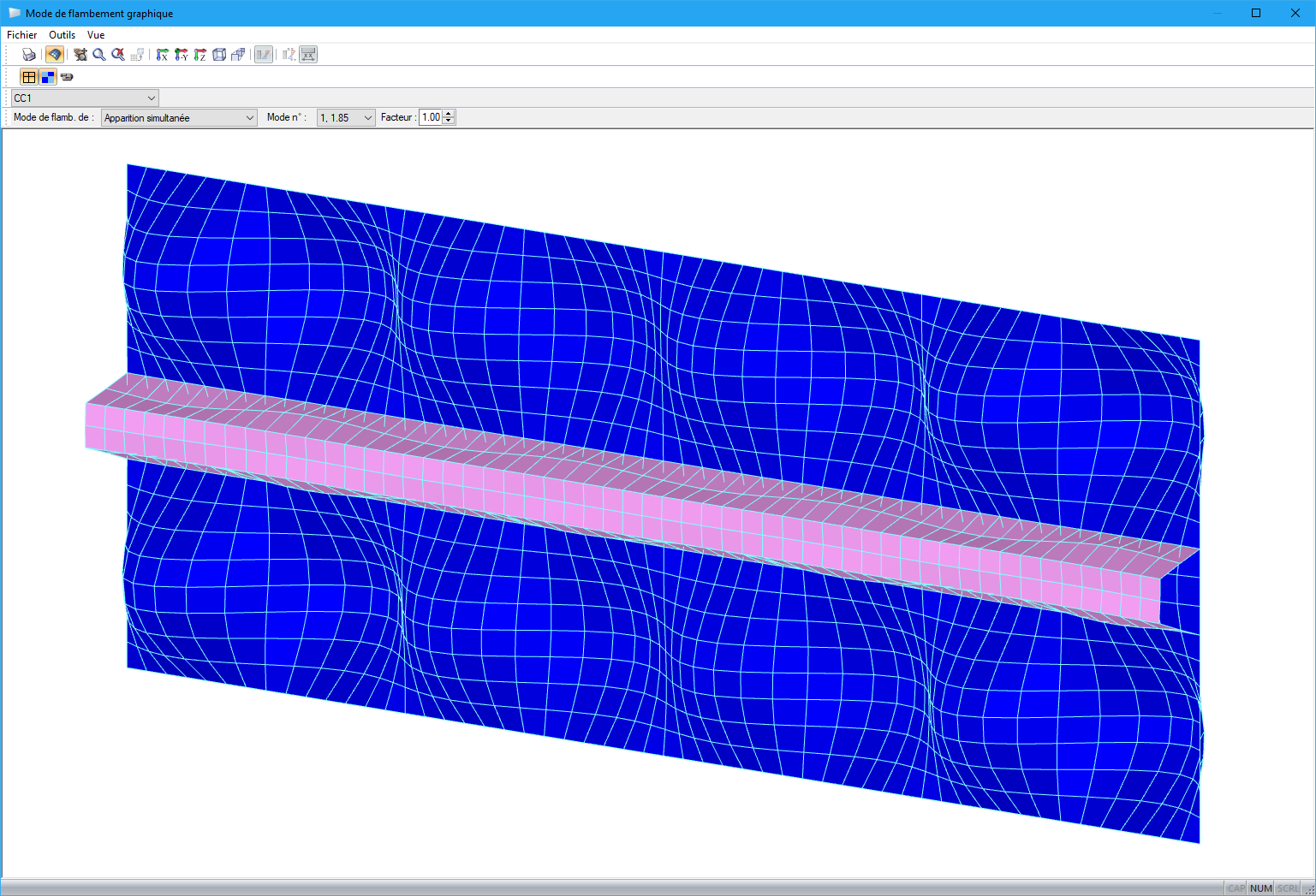This screenshot has height=896, width=1316.
Task: Switch to isometric cube view
Action: [x=219, y=55]
